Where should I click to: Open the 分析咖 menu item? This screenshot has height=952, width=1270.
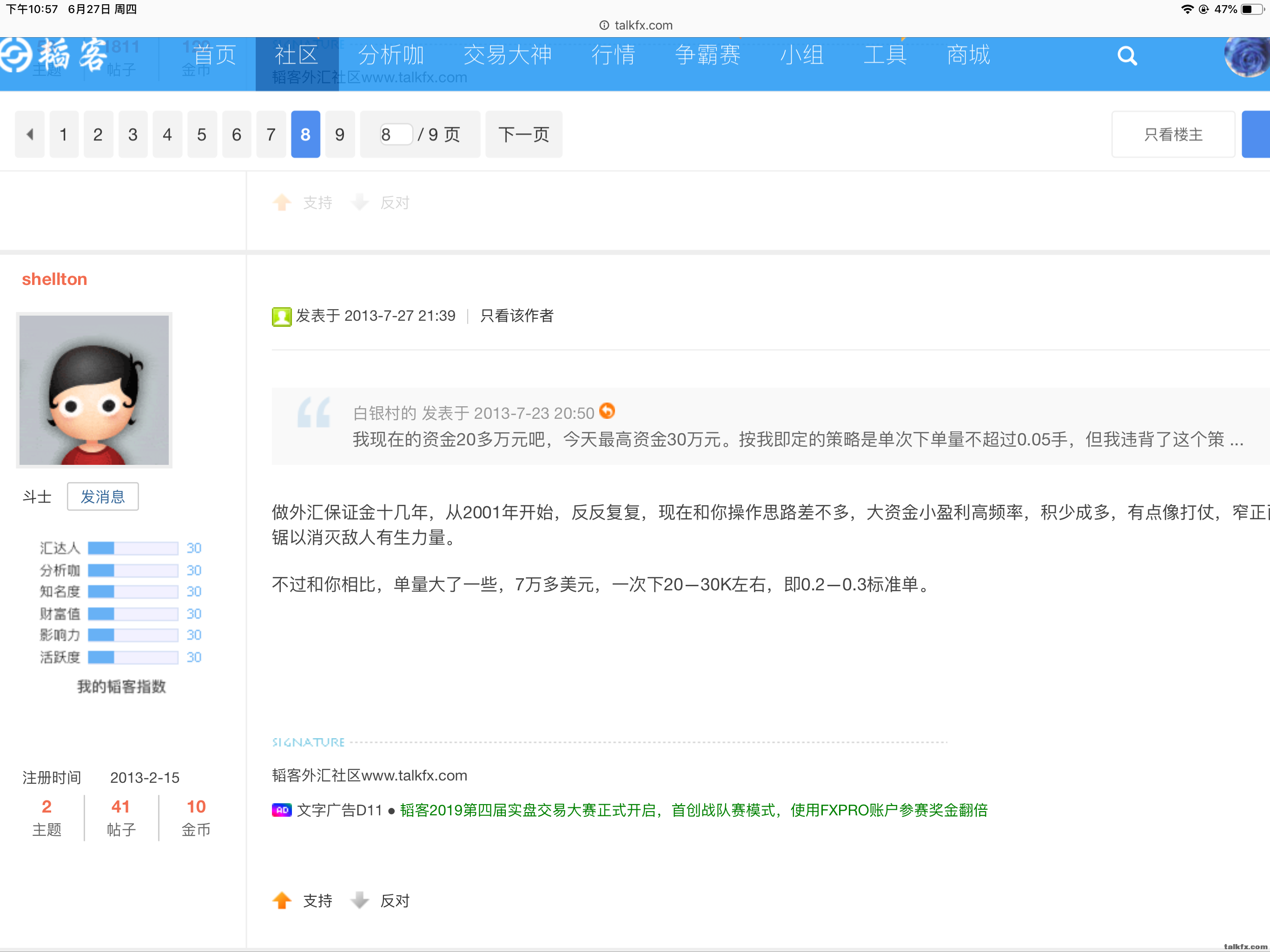pos(390,56)
